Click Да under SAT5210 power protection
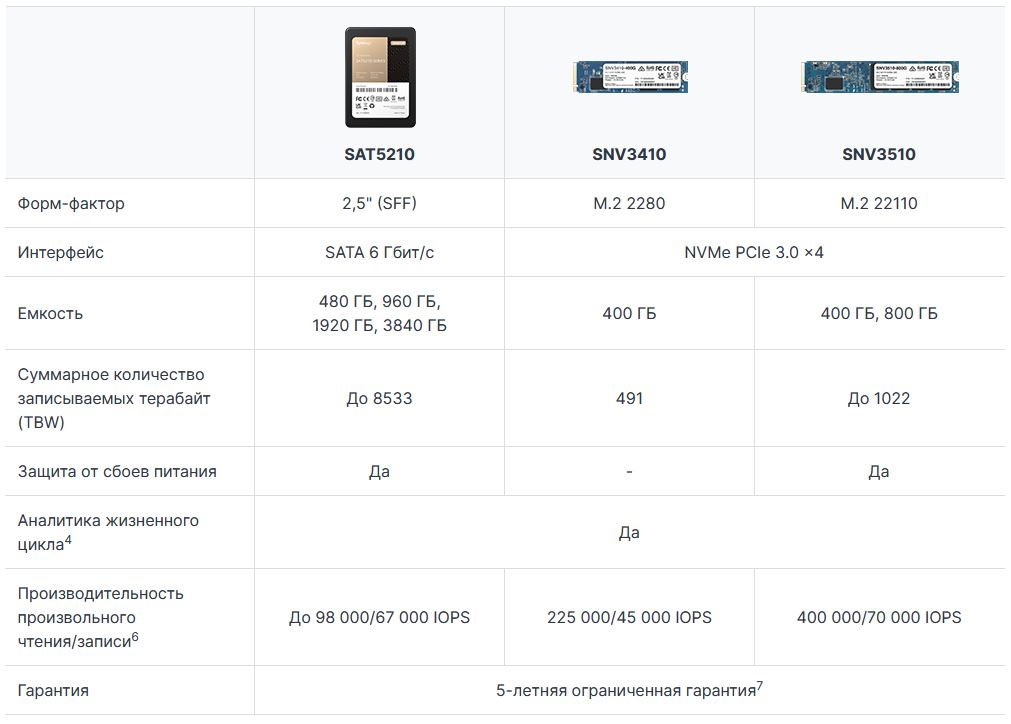This screenshot has width=1011, height=724. (x=379, y=471)
